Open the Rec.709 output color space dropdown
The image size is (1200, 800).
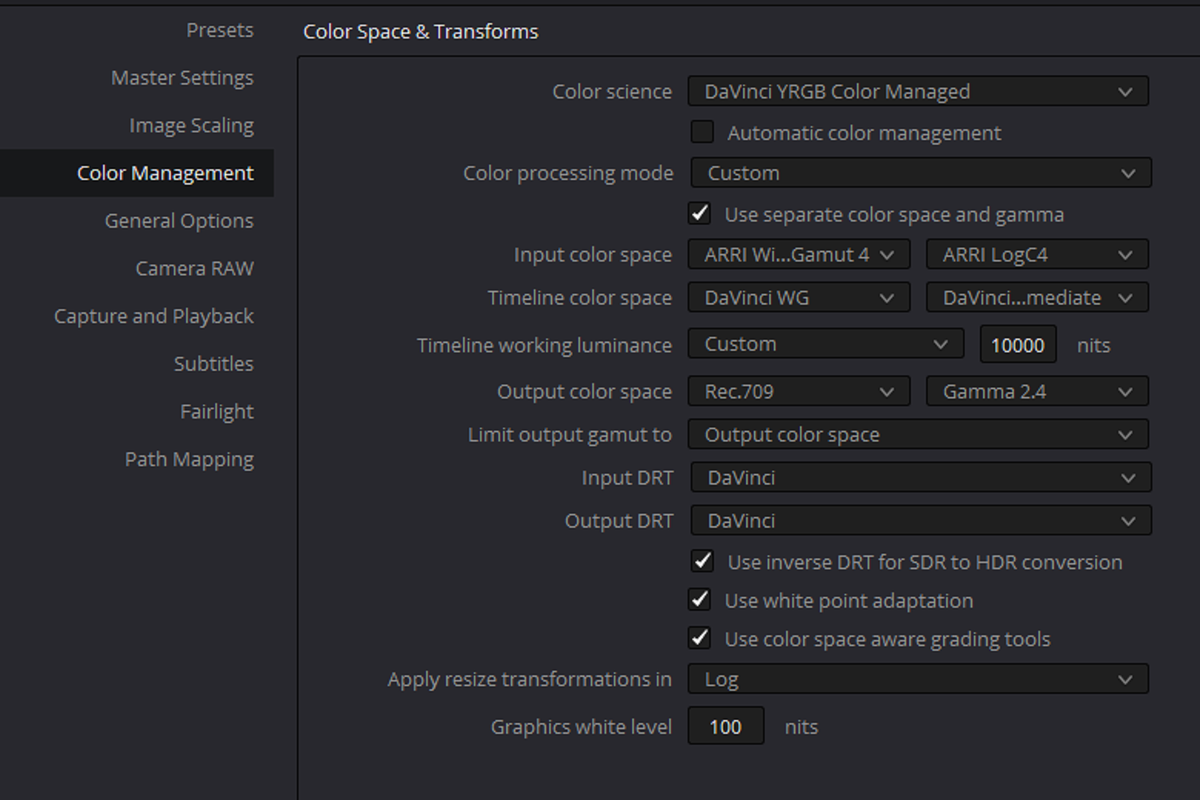799,392
